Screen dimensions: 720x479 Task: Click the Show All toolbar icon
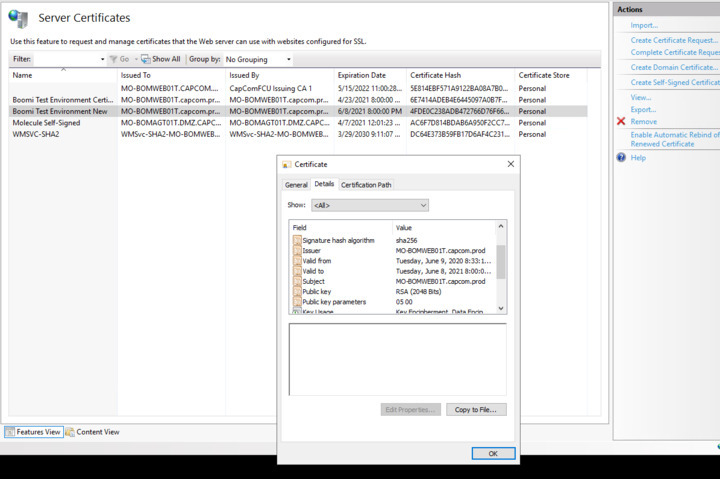pos(145,60)
